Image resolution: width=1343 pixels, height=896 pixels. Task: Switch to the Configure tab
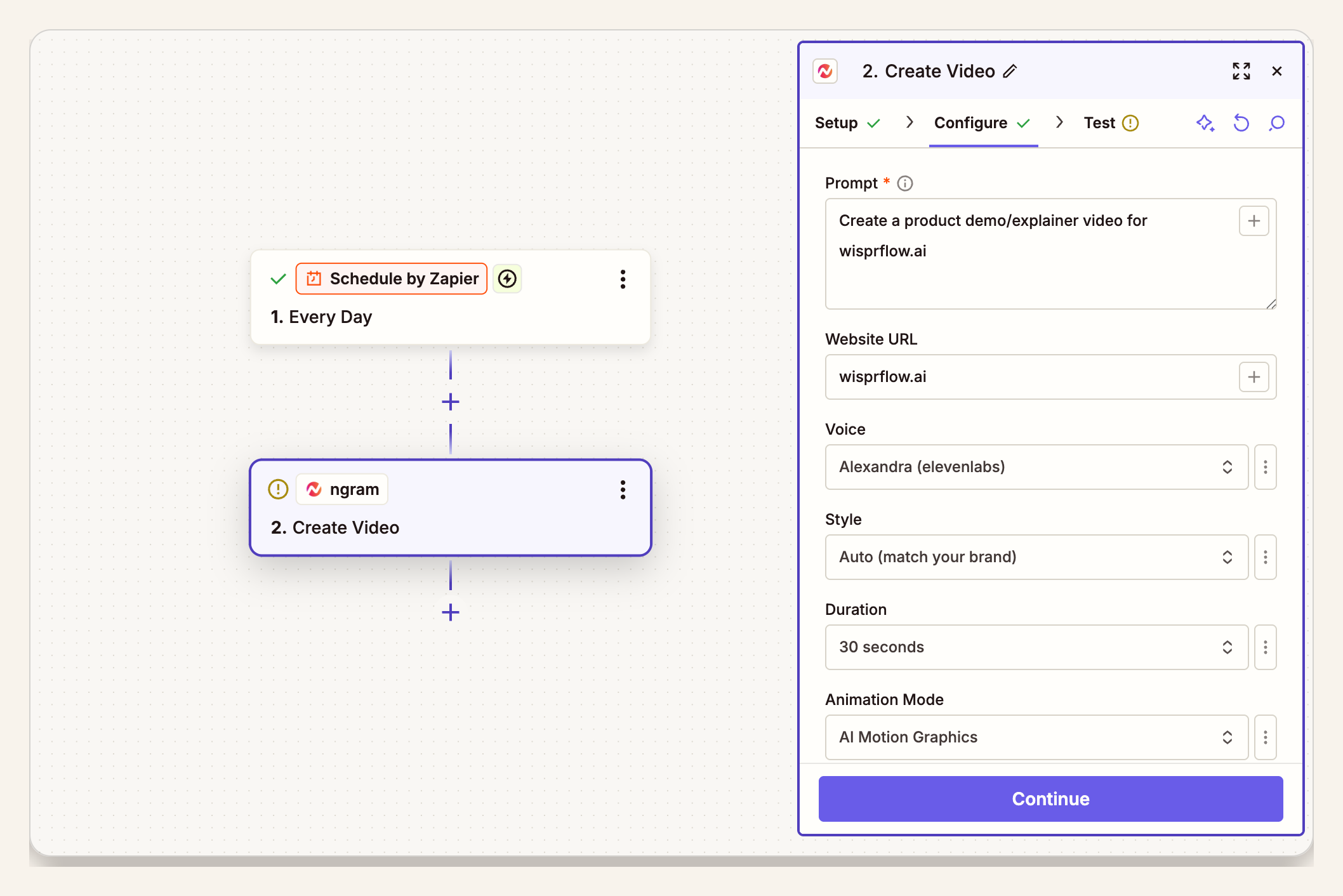pyautogui.click(x=982, y=123)
